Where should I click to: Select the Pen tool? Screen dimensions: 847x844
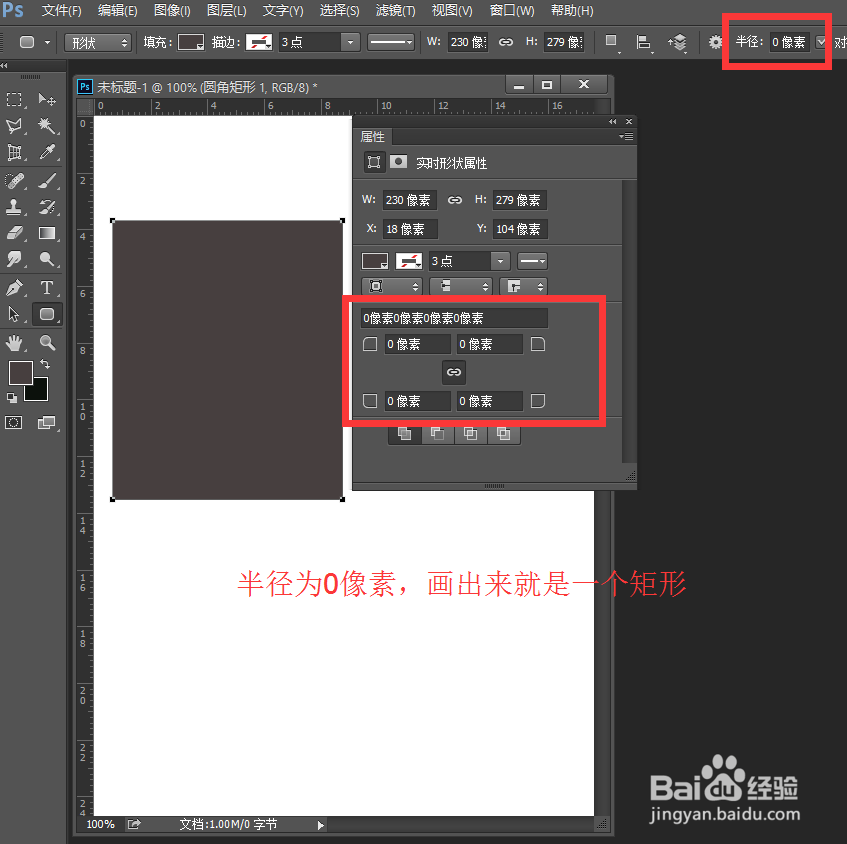pos(14,288)
